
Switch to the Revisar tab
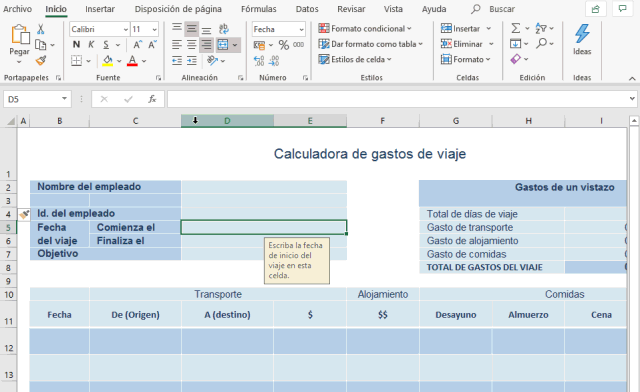[x=351, y=9]
